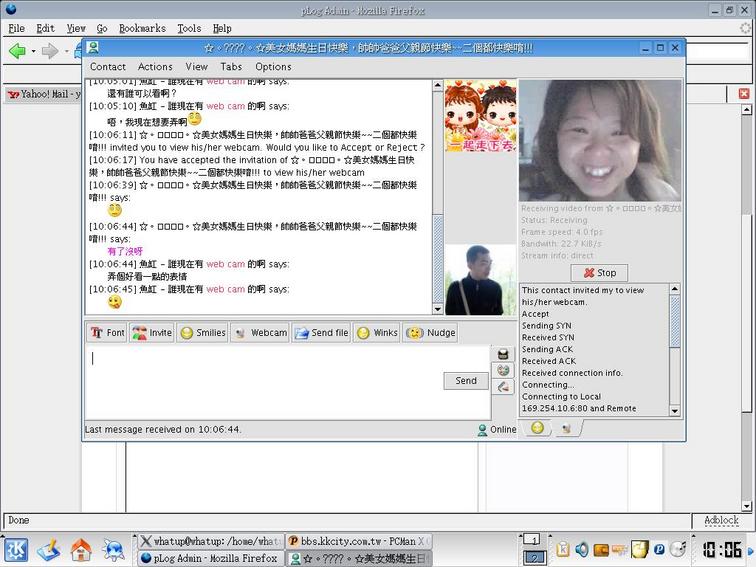Open Firefox Bookmarks menu

click(142, 28)
